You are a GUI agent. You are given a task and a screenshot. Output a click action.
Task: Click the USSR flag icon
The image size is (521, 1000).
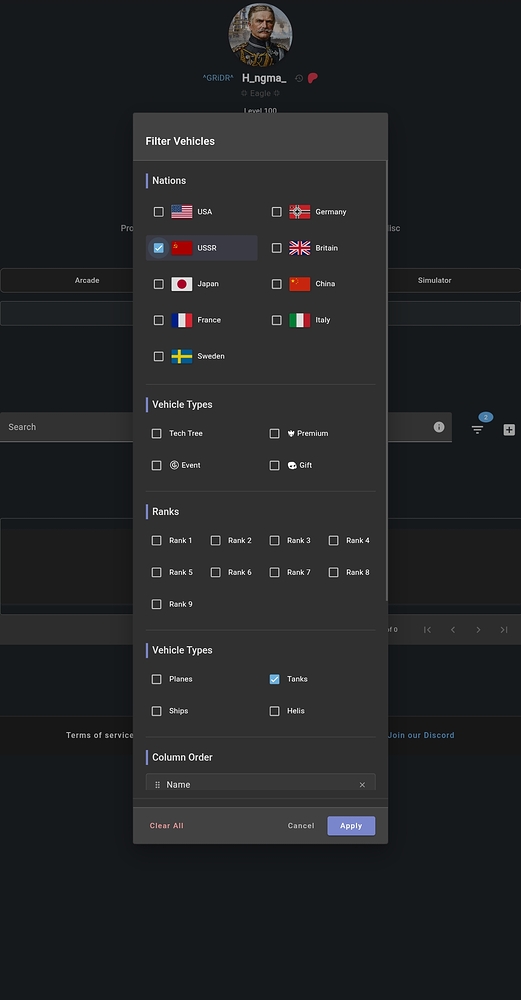coord(182,248)
